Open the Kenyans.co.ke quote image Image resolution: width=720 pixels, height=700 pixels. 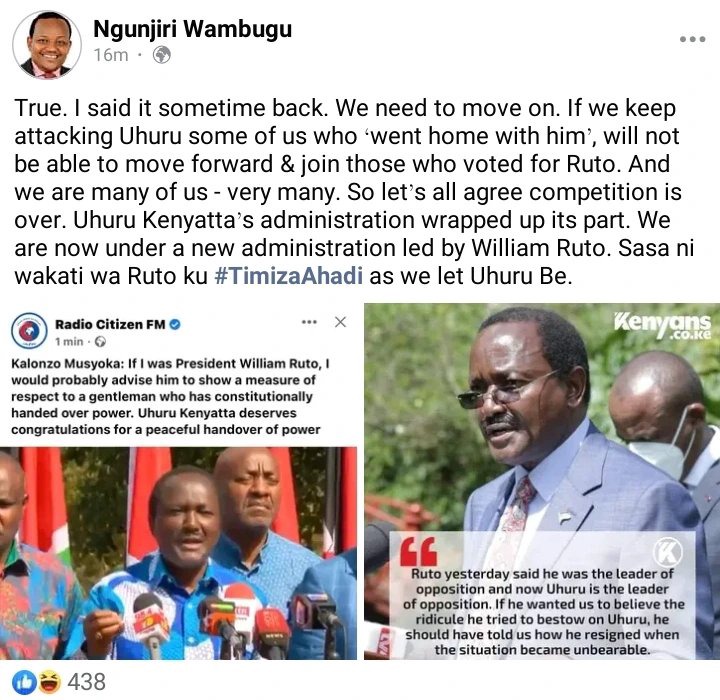(x=542, y=481)
